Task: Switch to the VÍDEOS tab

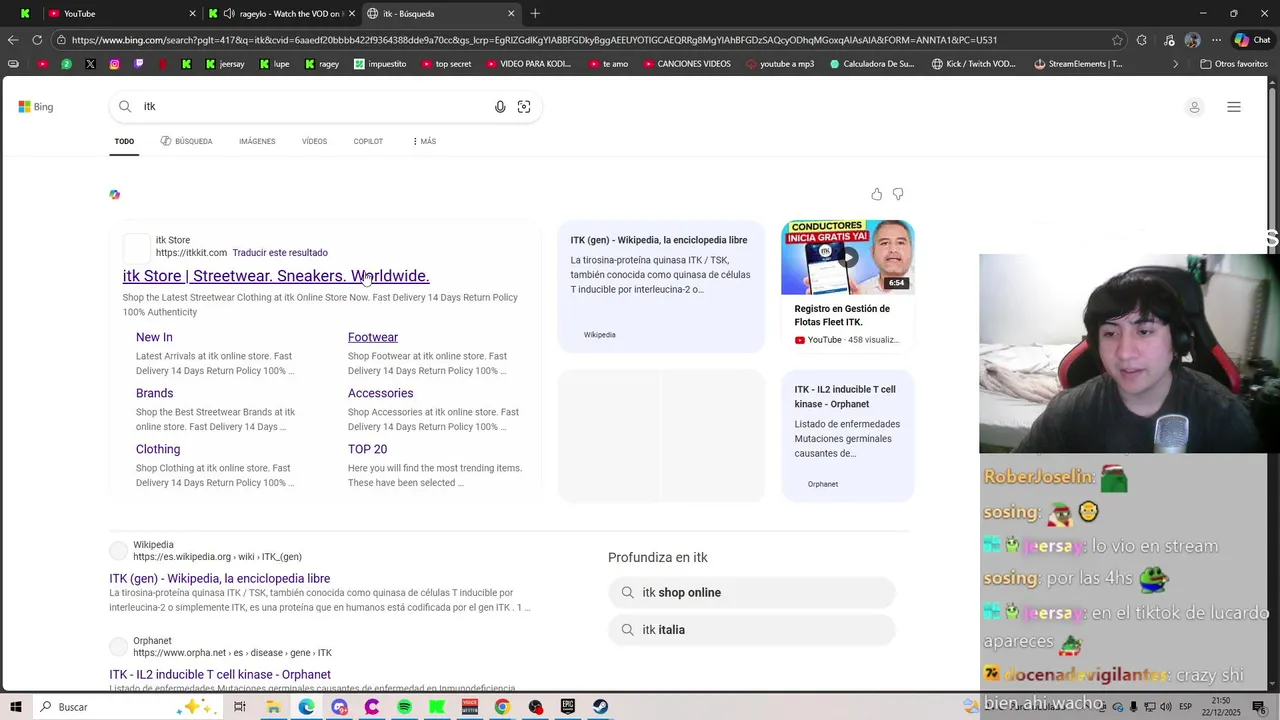Action: 314,141
